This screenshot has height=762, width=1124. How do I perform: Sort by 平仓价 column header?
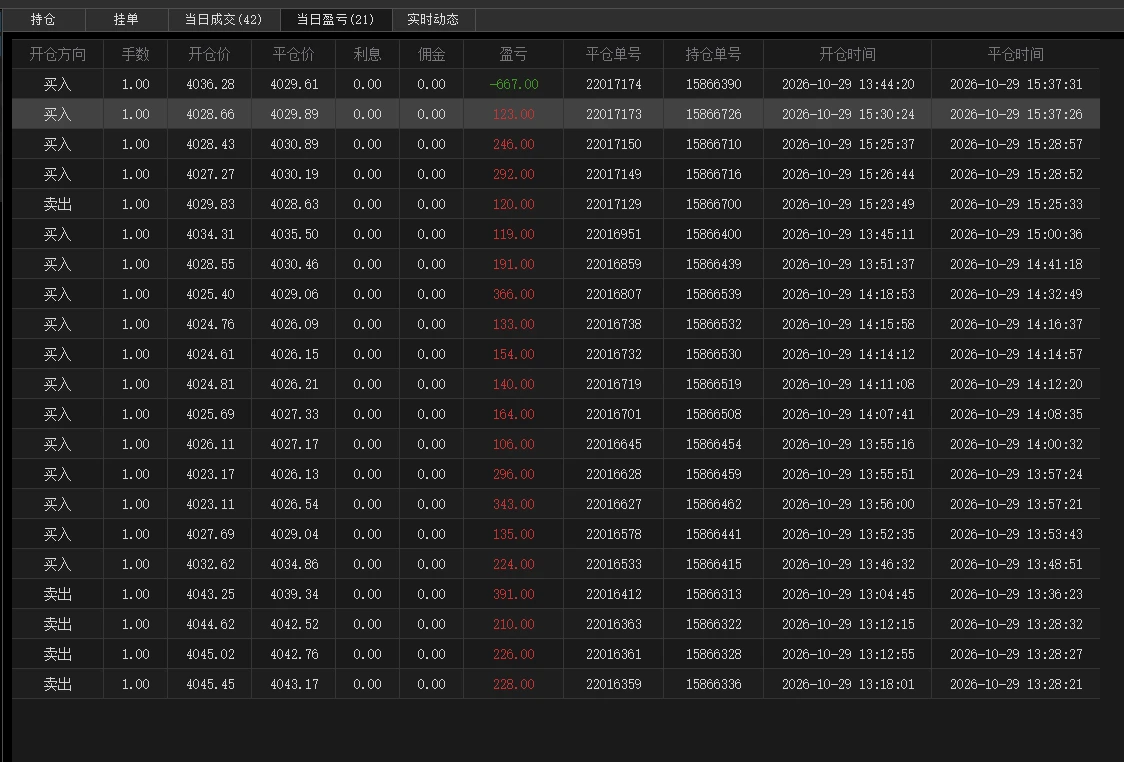tap(294, 54)
